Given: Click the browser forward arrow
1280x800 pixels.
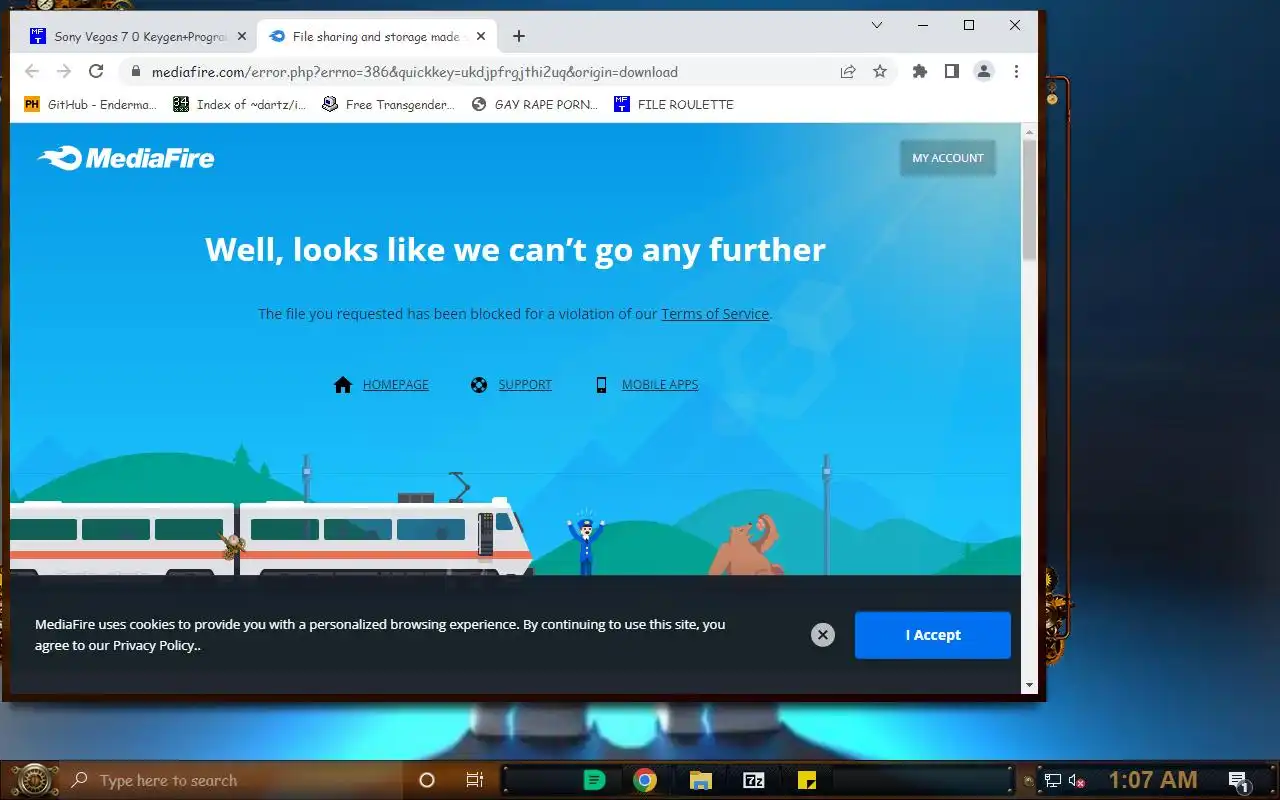Looking at the screenshot, I should point(64,71).
